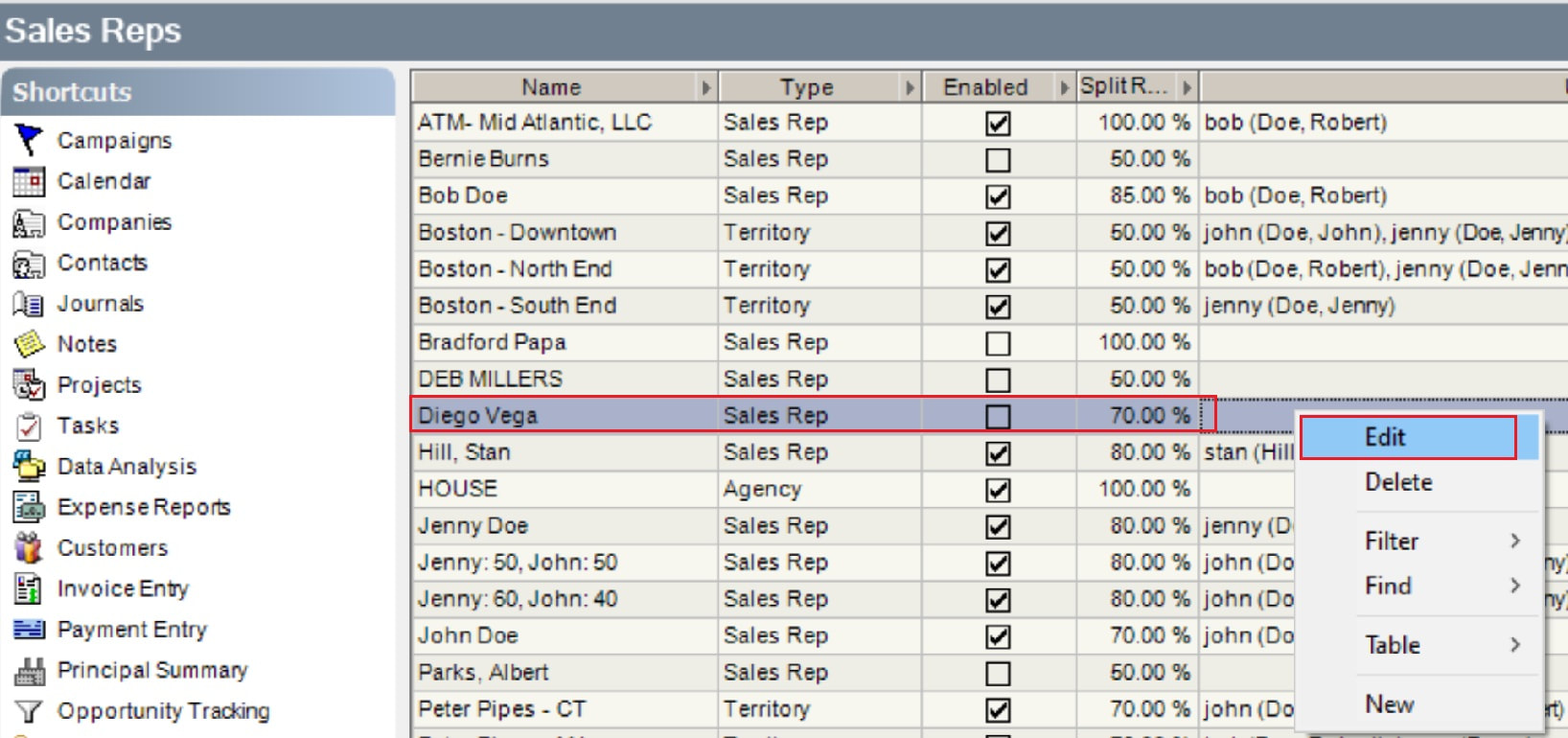Click the Journals shortcut icon
Image resolution: width=1568 pixels, height=738 pixels.
coord(29,304)
